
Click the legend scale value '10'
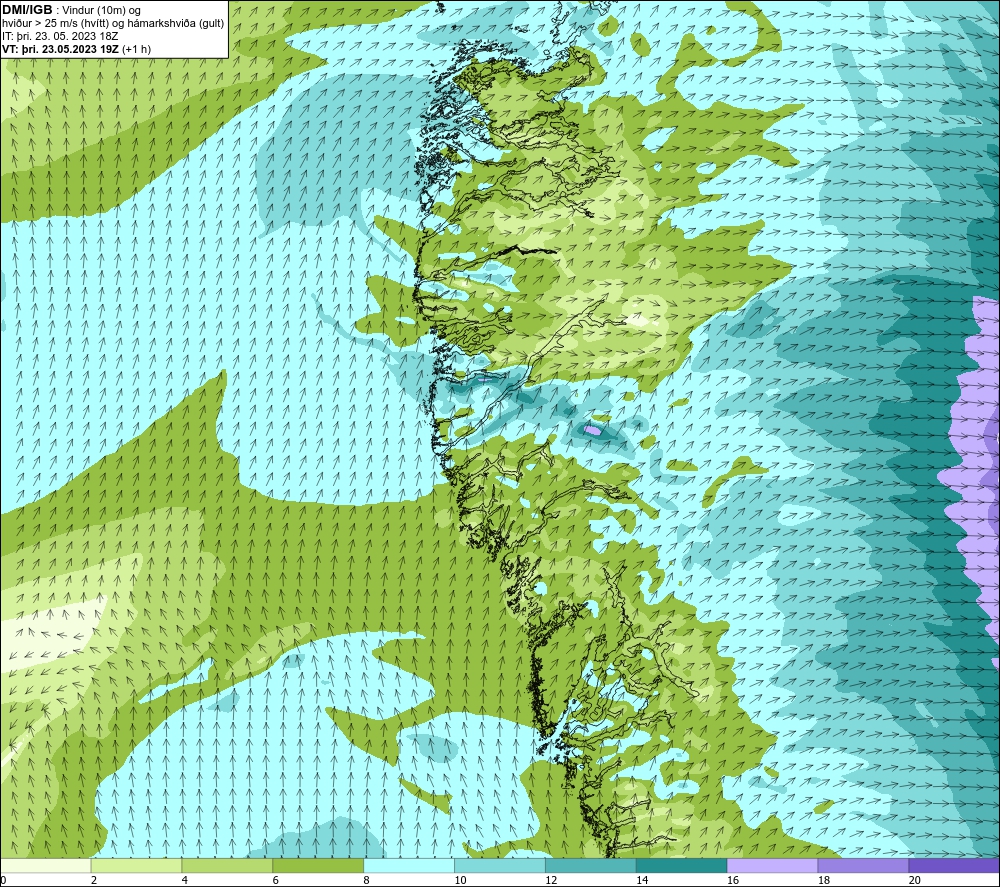click(x=460, y=880)
